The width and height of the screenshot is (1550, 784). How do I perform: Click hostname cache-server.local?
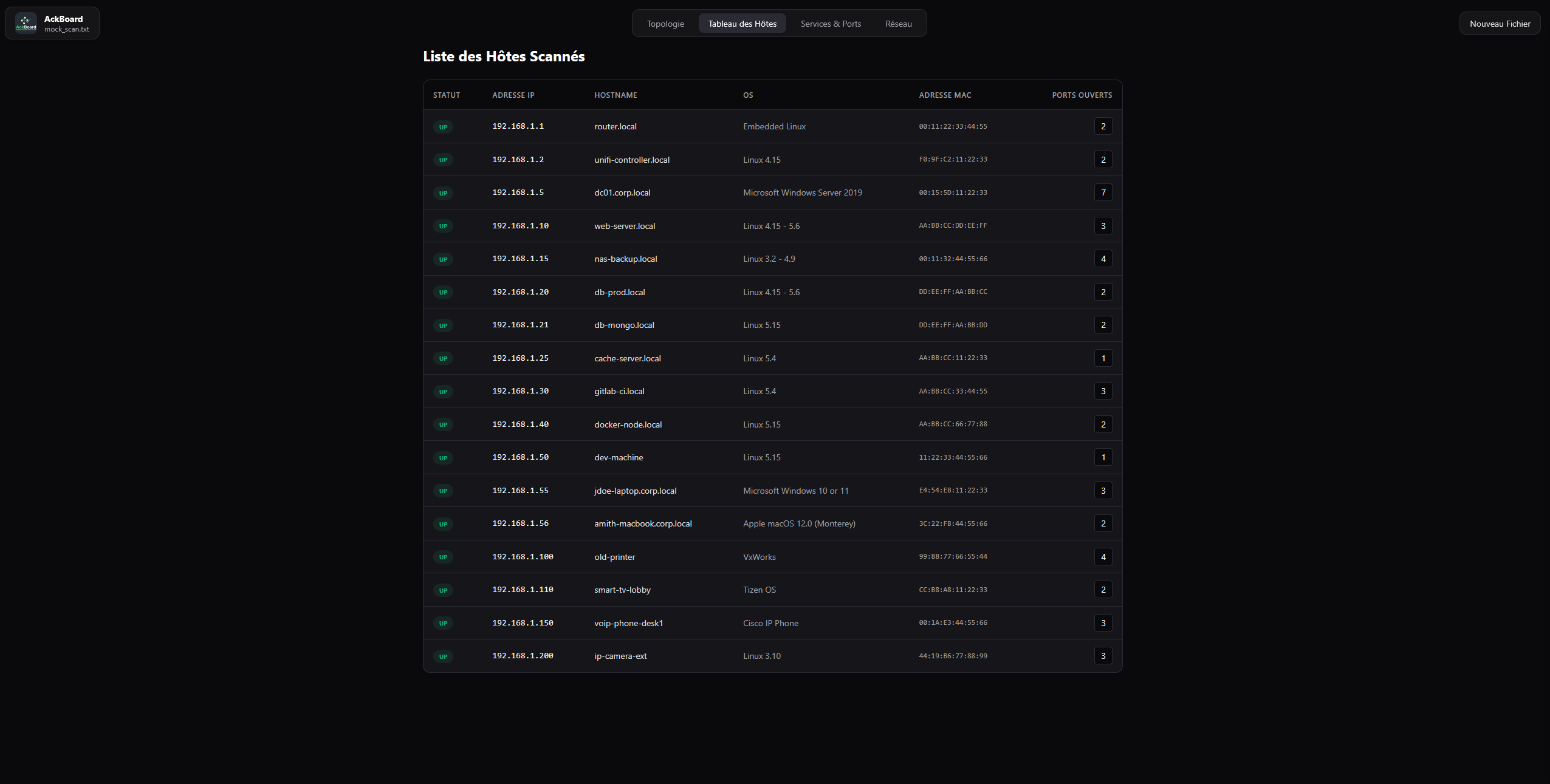[x=628, y=358]
